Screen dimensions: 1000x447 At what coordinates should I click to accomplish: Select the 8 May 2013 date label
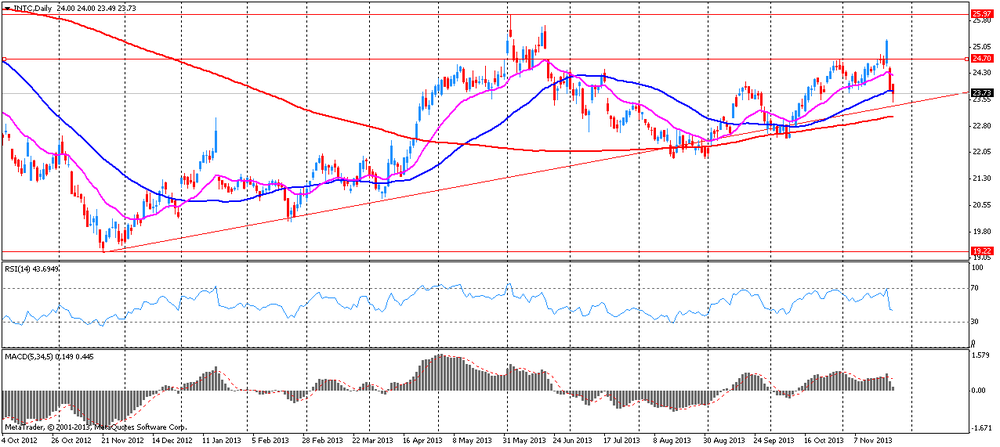point(475,441)
